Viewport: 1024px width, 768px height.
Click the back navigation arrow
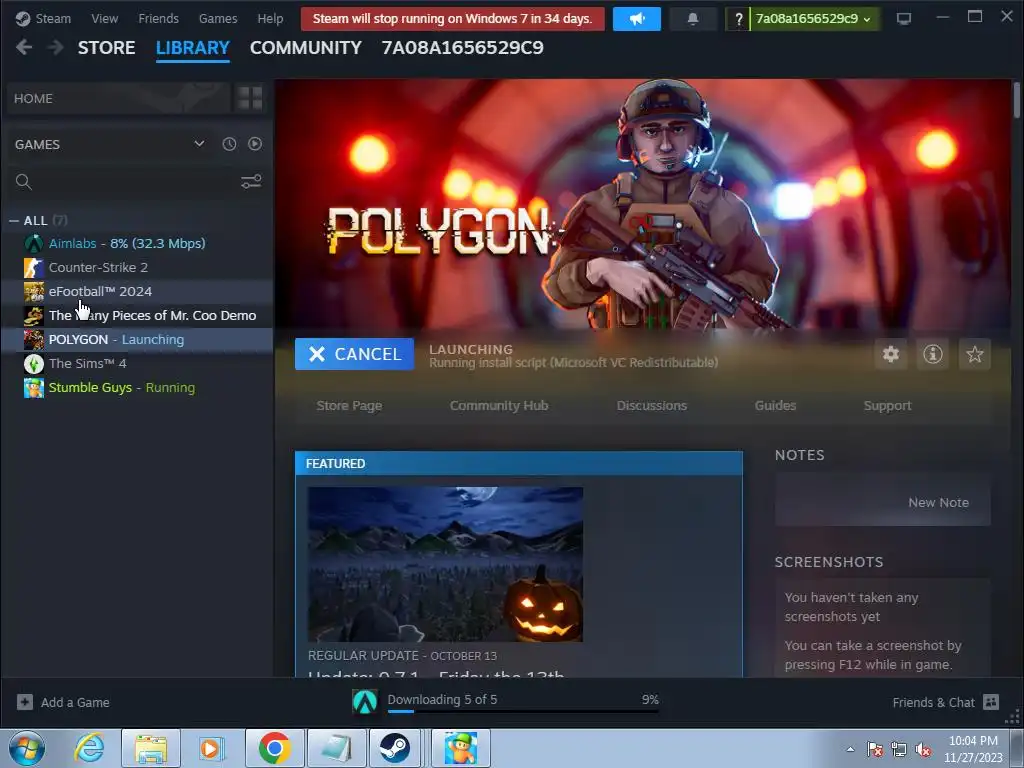coord(24,48)
